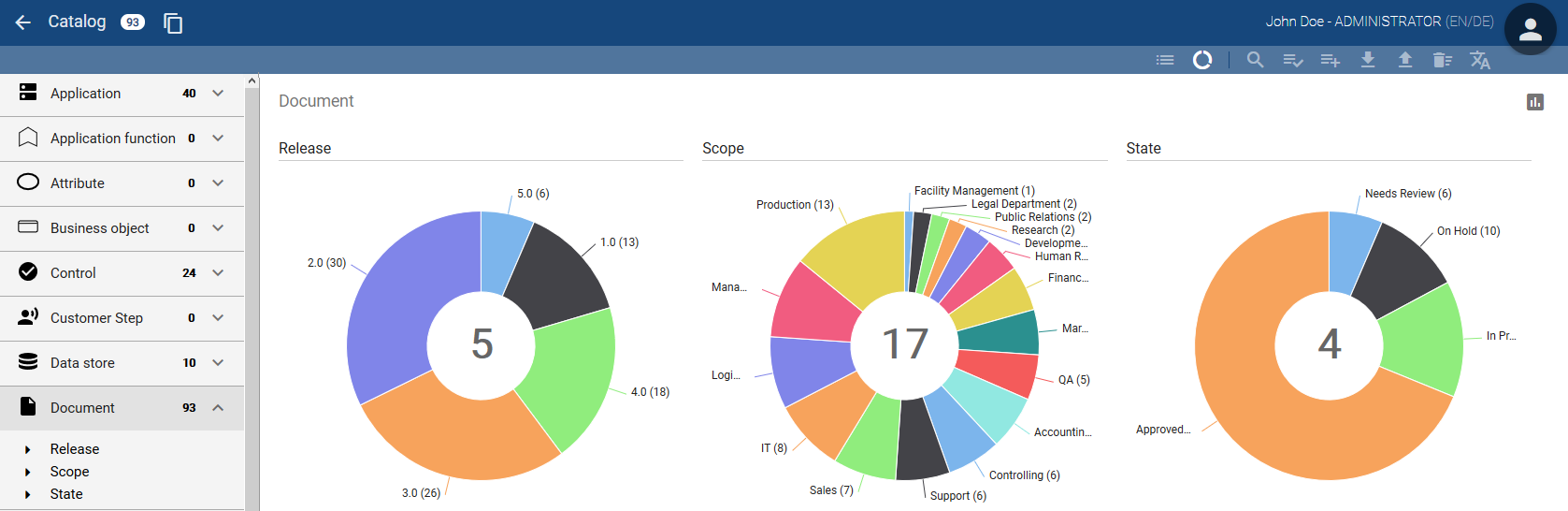The image size is (1568, 511).
Task: Click the Data store stack icon
Action: (28, 362)
